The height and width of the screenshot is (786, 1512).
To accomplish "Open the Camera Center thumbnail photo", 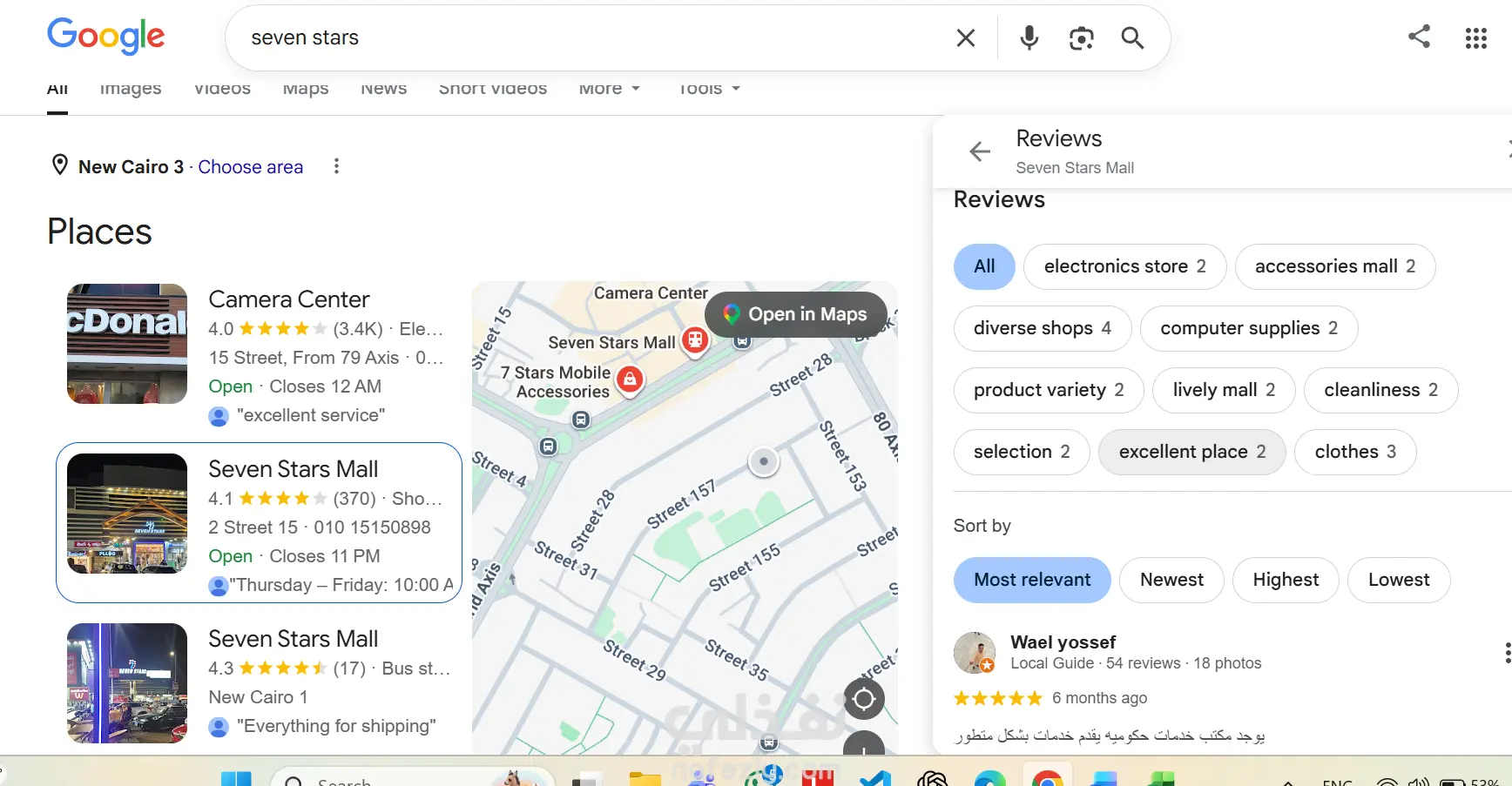I will 127,344.
